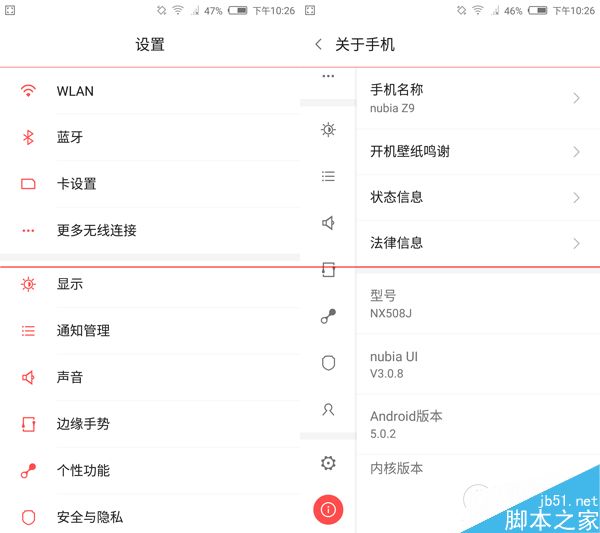Tap the red SIM card settings icon
Viewport: 600px width, 533px height.
pyautogui.click(x=28, y=184)
